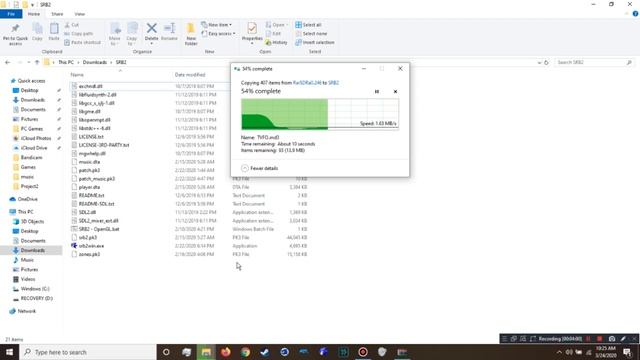The width and height of the screenshot is (640, 360).
Task: Select the Cut scissors command
Action: 71,25
